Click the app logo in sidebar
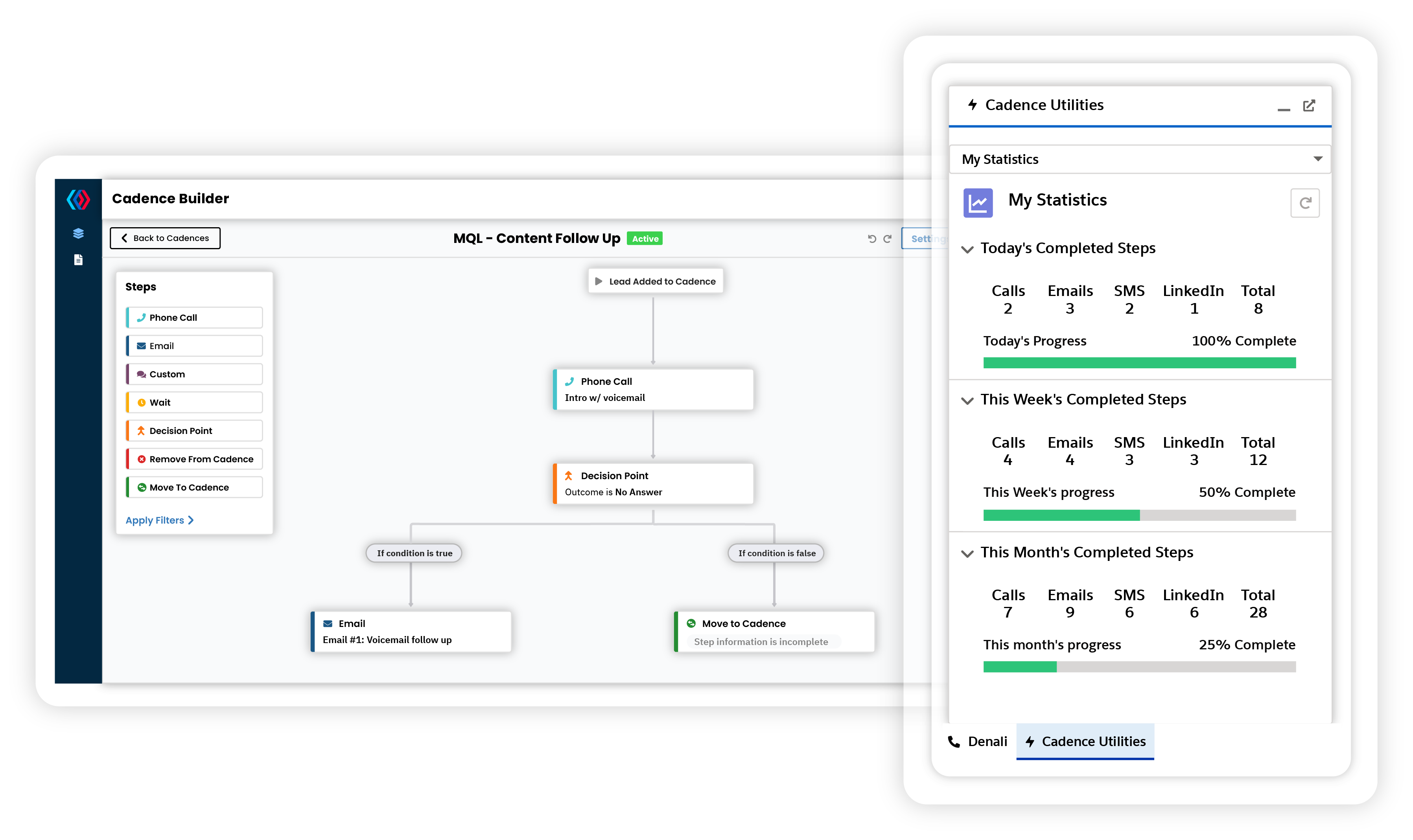The height and width of the screenshot is (840, 1413). 78,199
